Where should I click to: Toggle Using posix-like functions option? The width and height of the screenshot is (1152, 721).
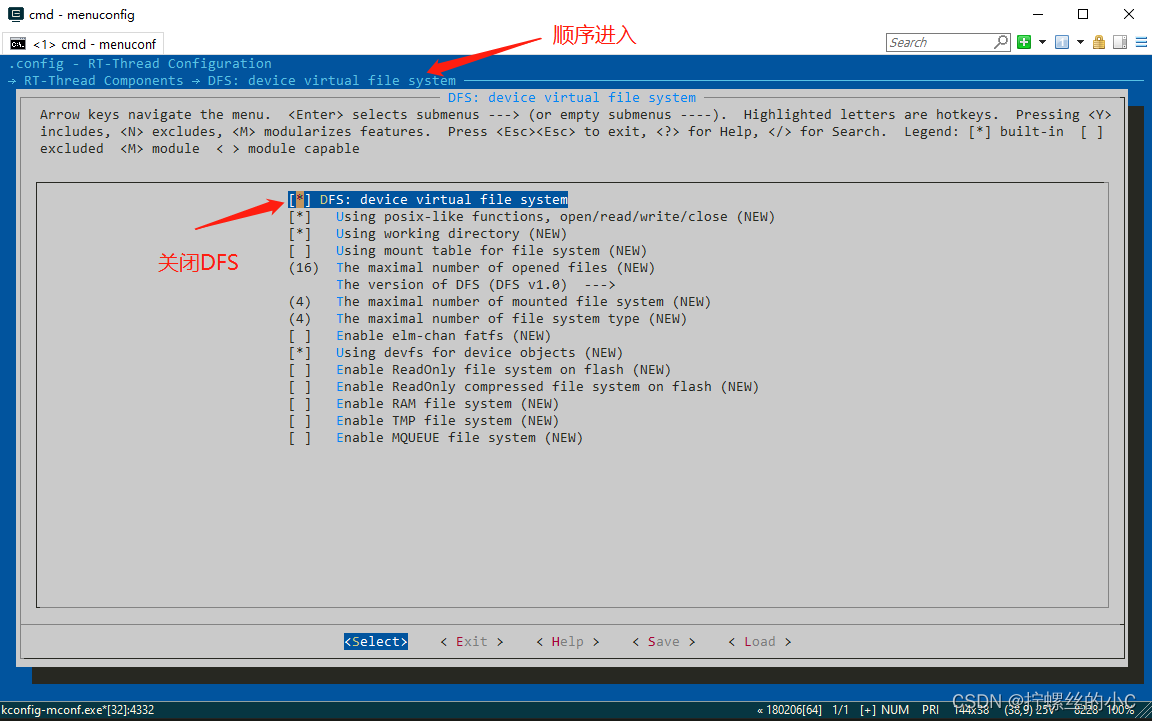532,217
